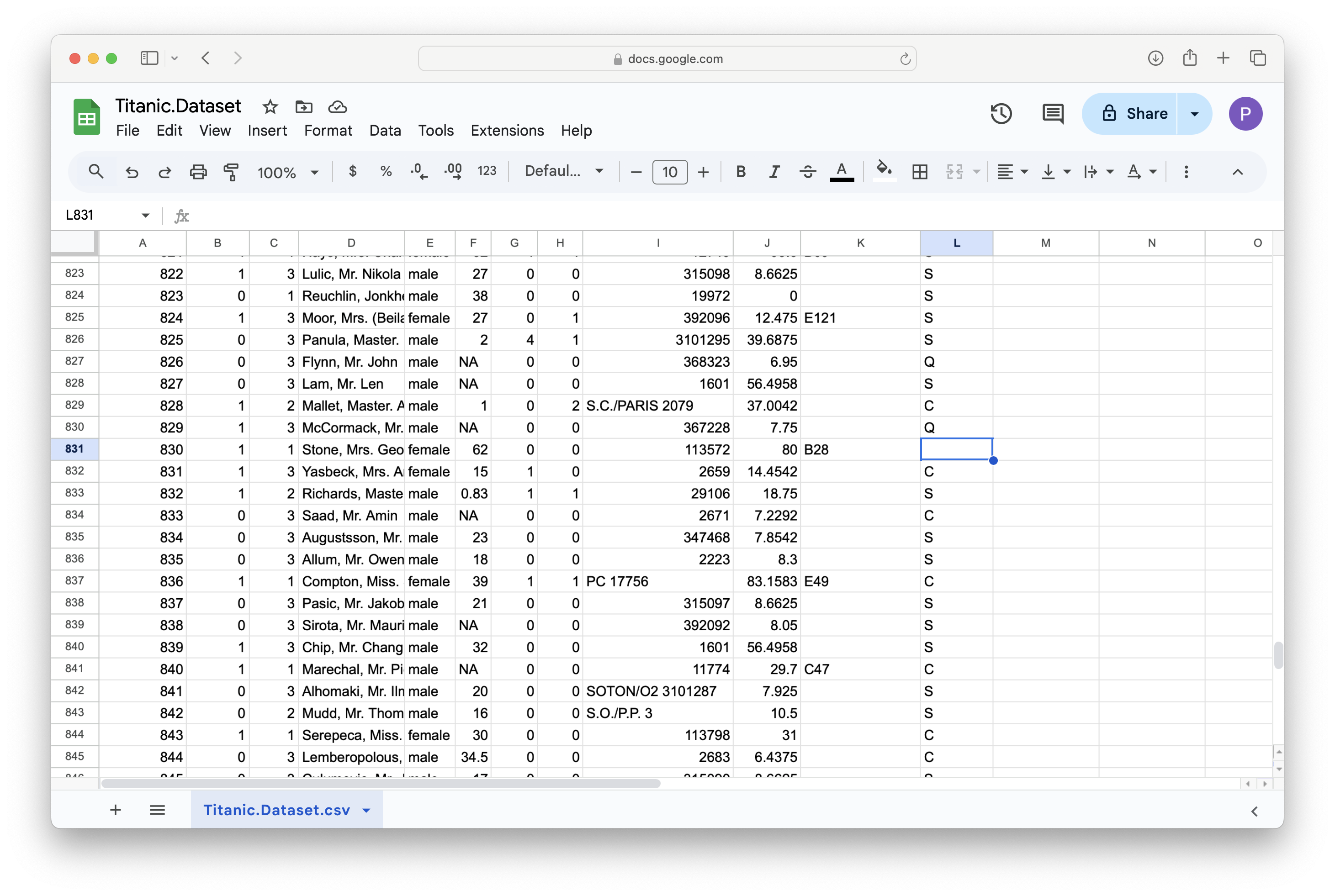
Task: Activate the paint format tool
Action: (x=232, y=171)
